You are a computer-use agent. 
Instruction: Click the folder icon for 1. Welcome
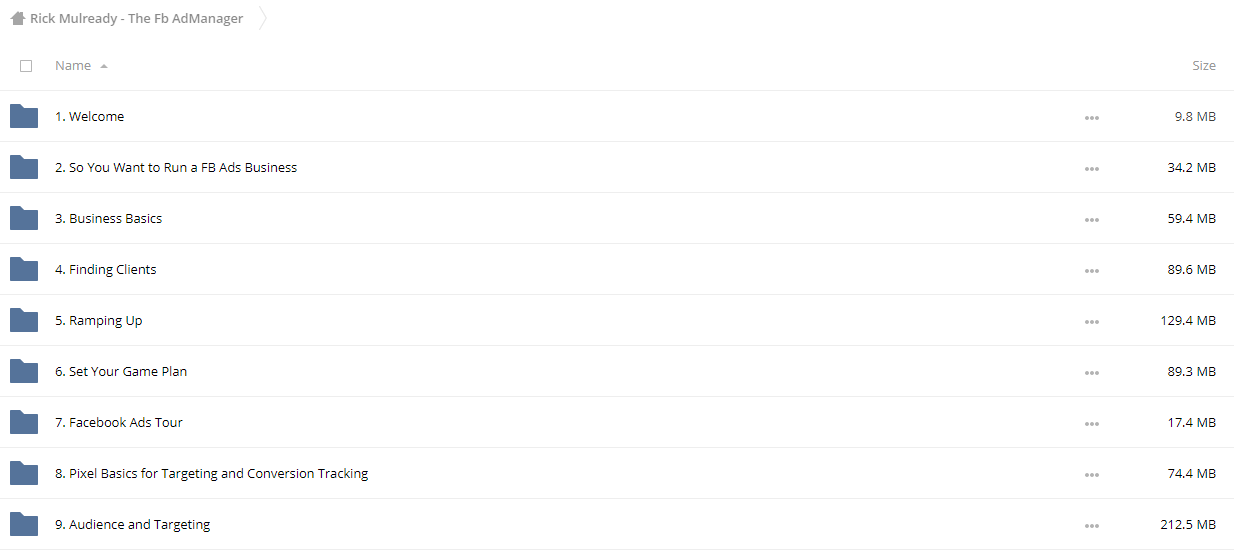point(24,116)
